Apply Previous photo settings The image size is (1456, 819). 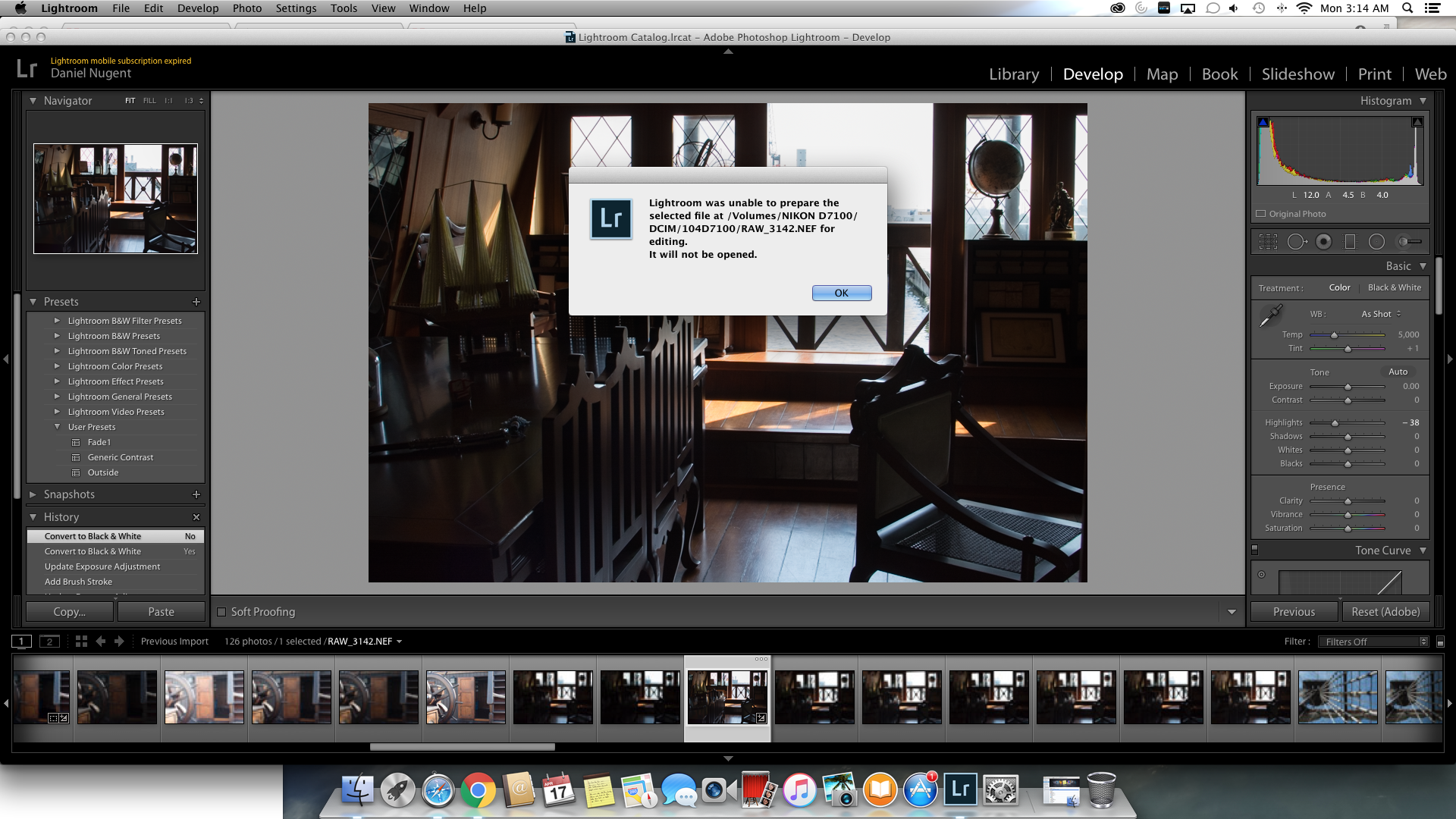(x=1294, y=612)
